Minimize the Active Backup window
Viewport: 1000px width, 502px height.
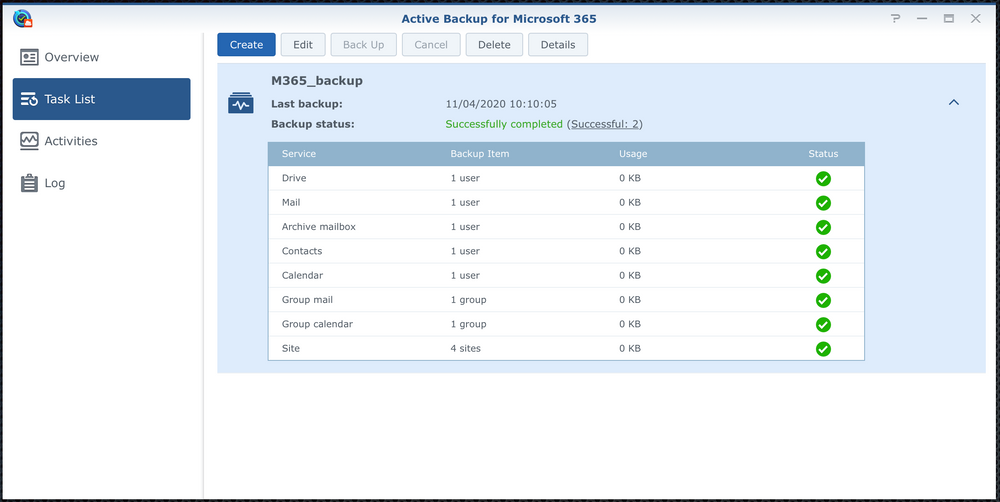tap(922, 18)
